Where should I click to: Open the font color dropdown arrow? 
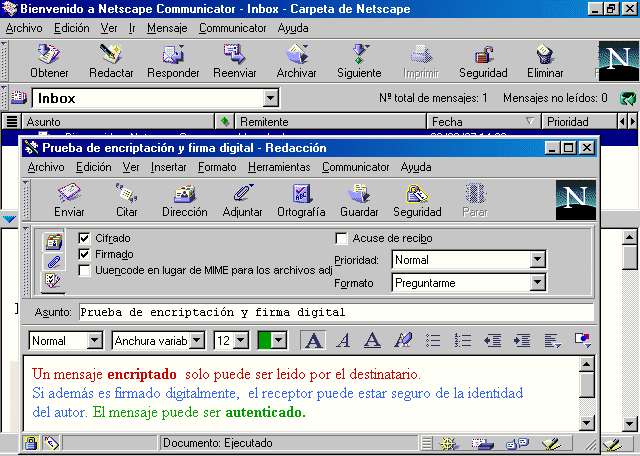(x=279, y=340)
